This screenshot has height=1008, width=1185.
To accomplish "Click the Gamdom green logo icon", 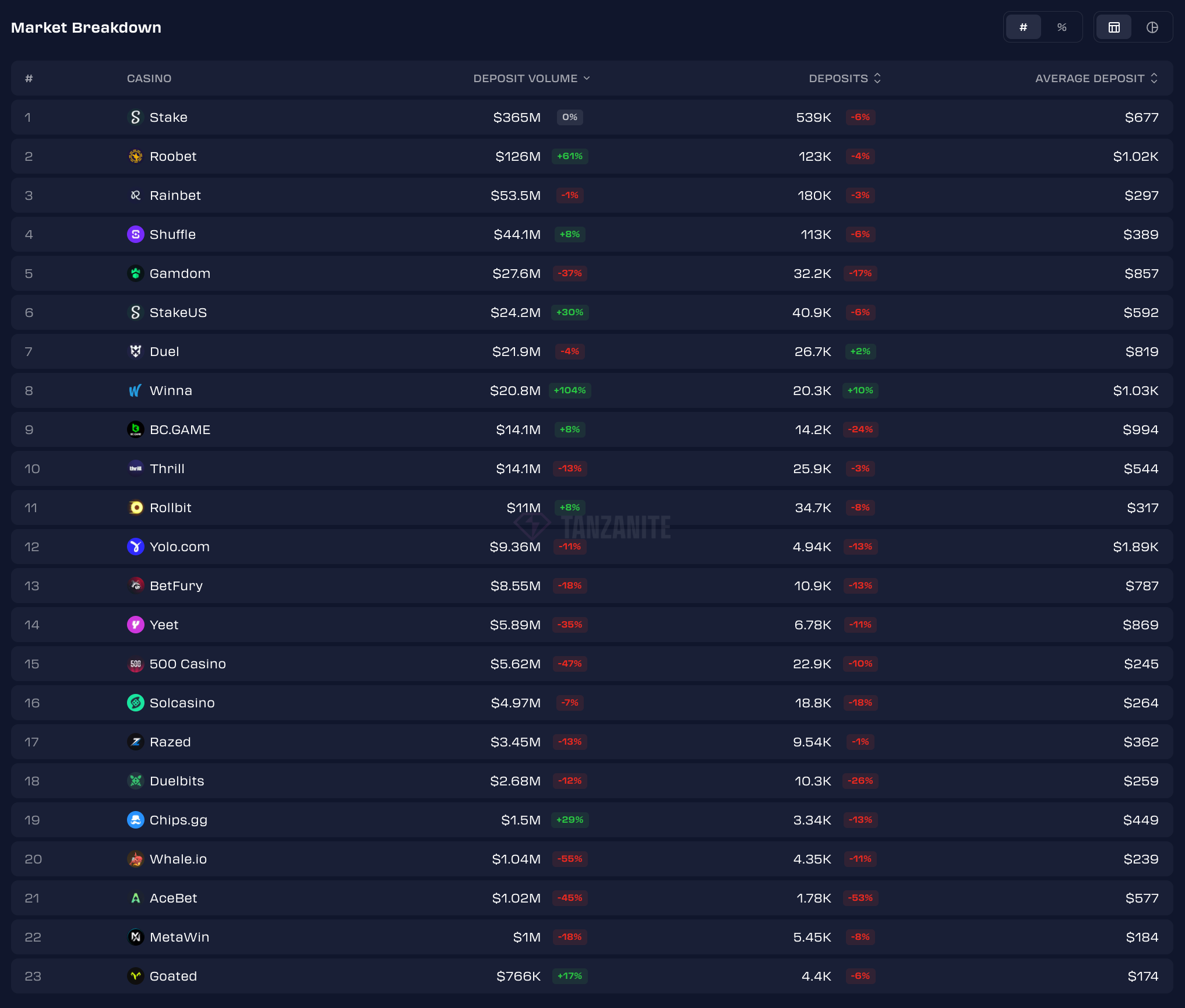I will (x=135, y=273).
